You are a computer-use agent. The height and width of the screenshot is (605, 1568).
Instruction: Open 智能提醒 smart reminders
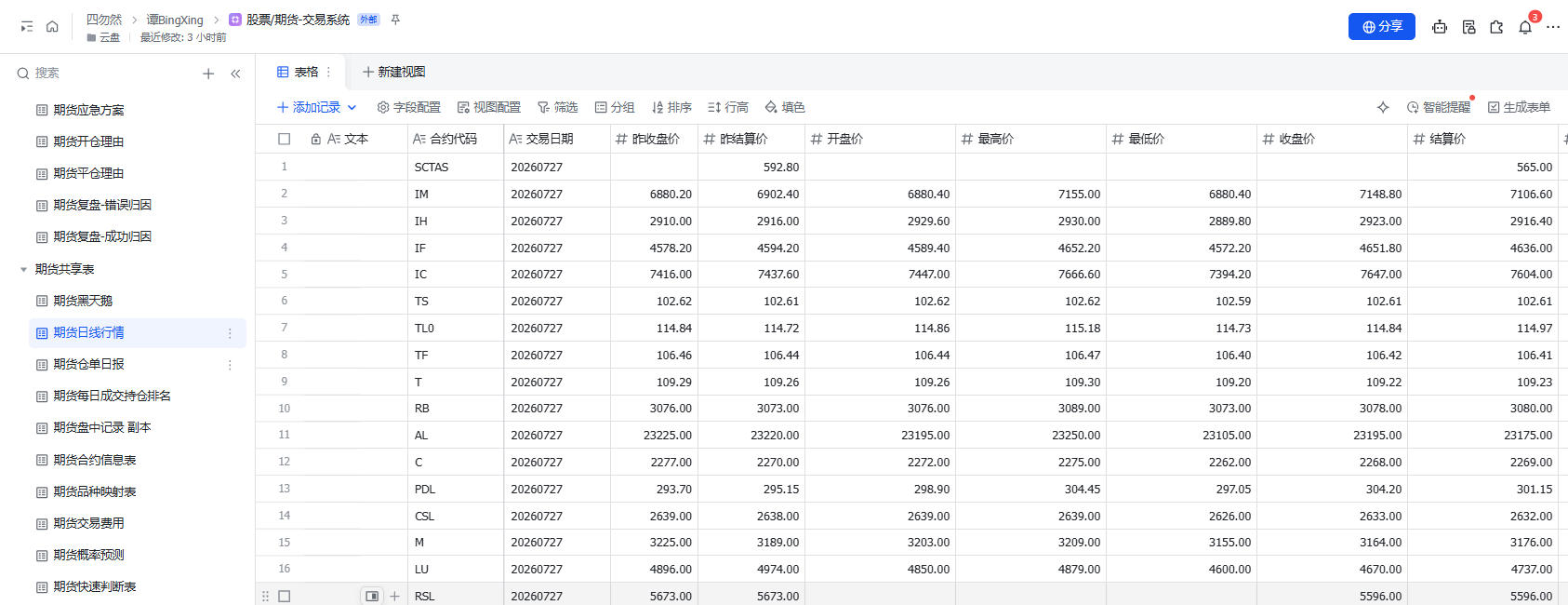1439,107
